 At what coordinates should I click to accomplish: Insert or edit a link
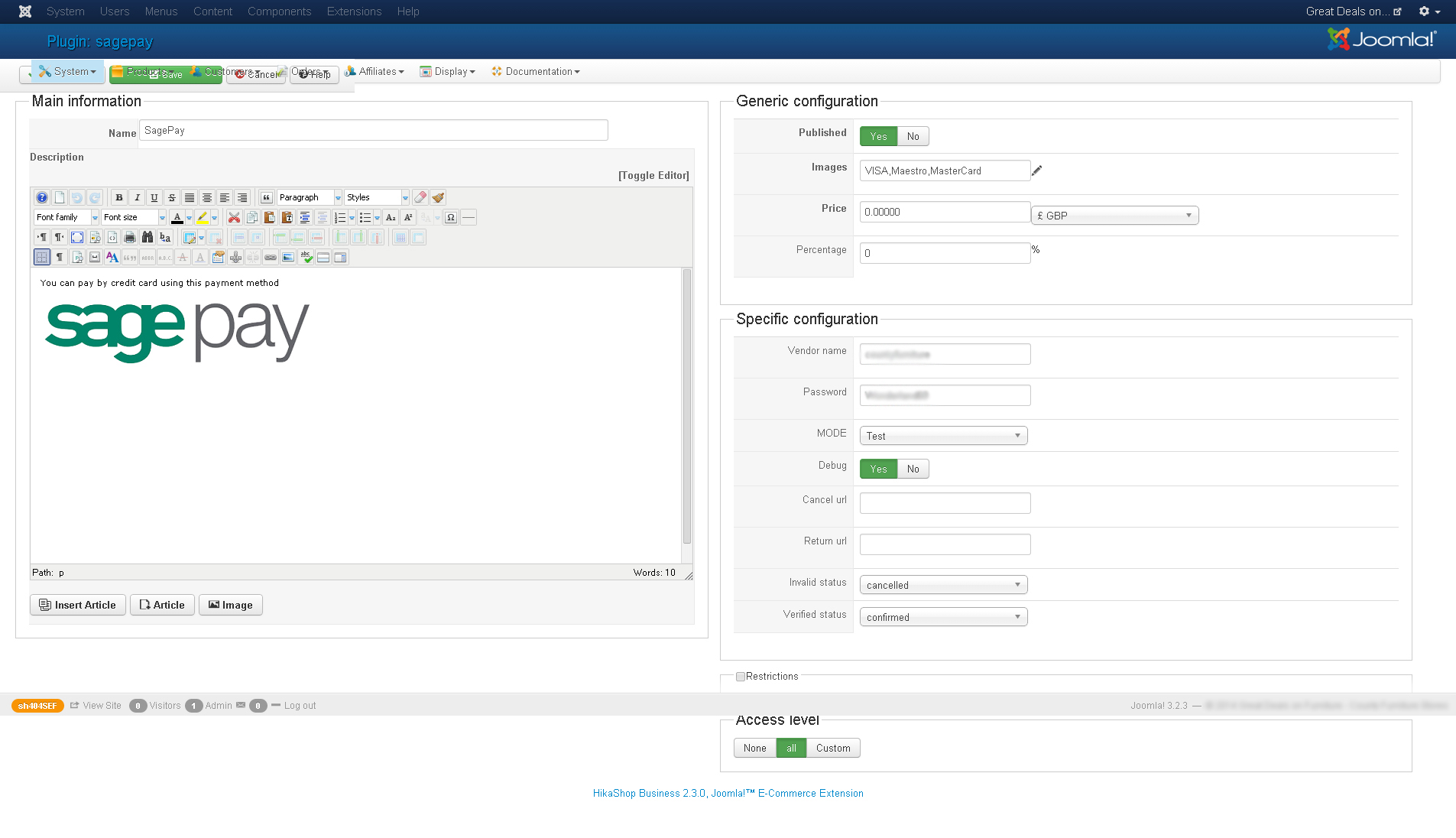(271, 257)
